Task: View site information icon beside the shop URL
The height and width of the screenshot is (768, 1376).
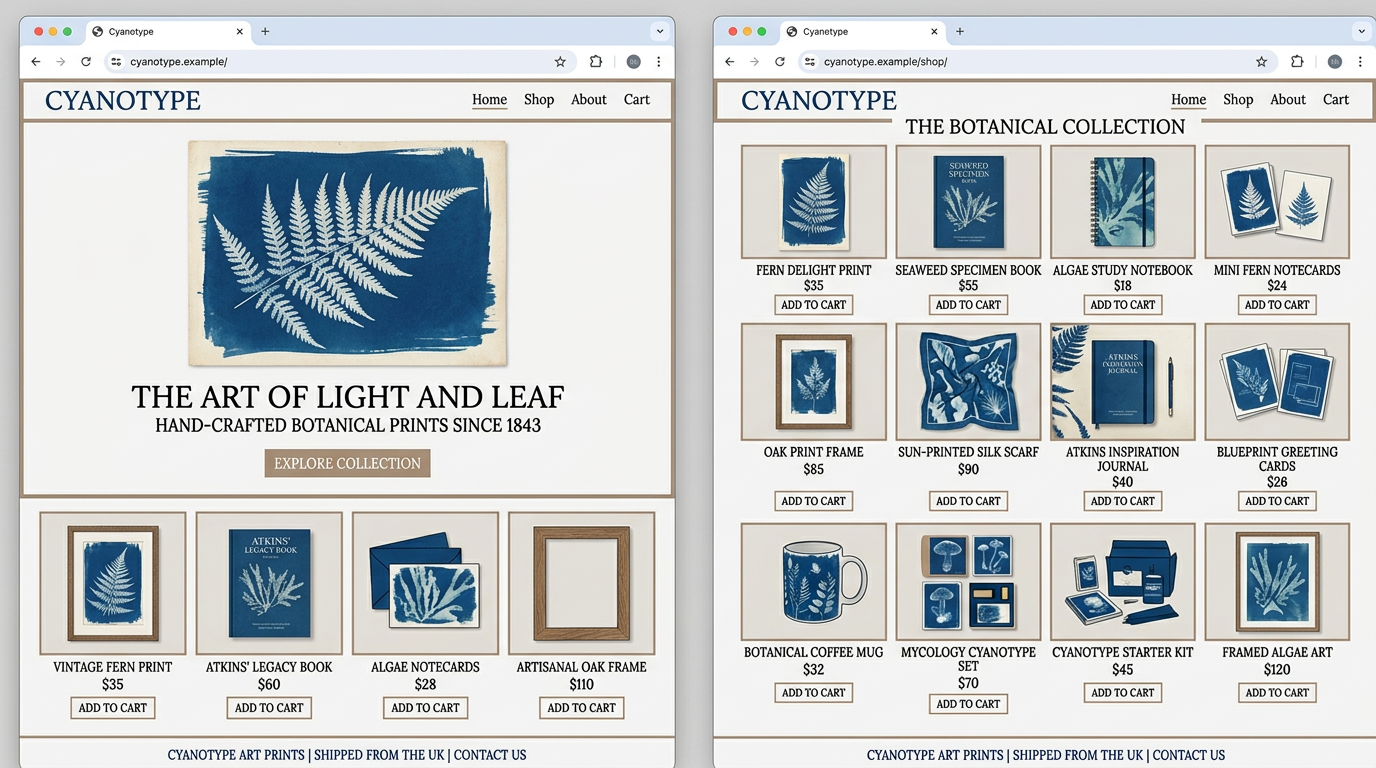Action: click(810, 62)
